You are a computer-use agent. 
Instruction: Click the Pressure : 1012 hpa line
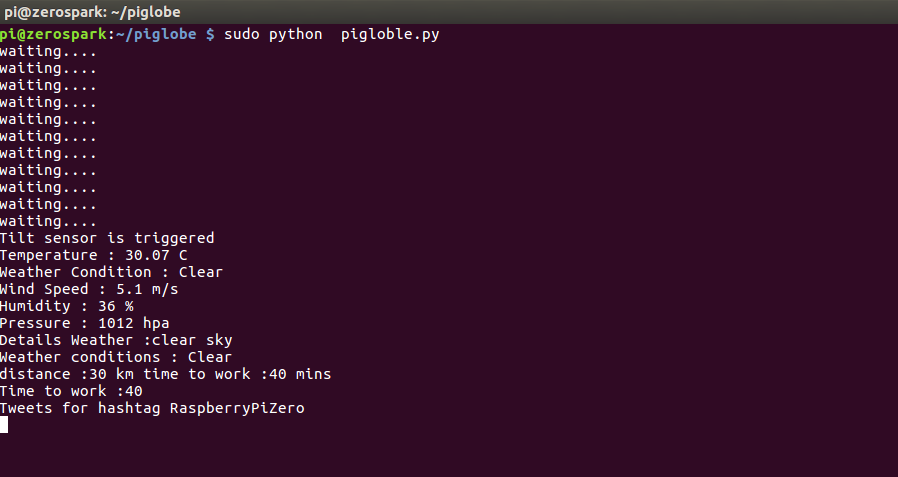pos(85,323)
